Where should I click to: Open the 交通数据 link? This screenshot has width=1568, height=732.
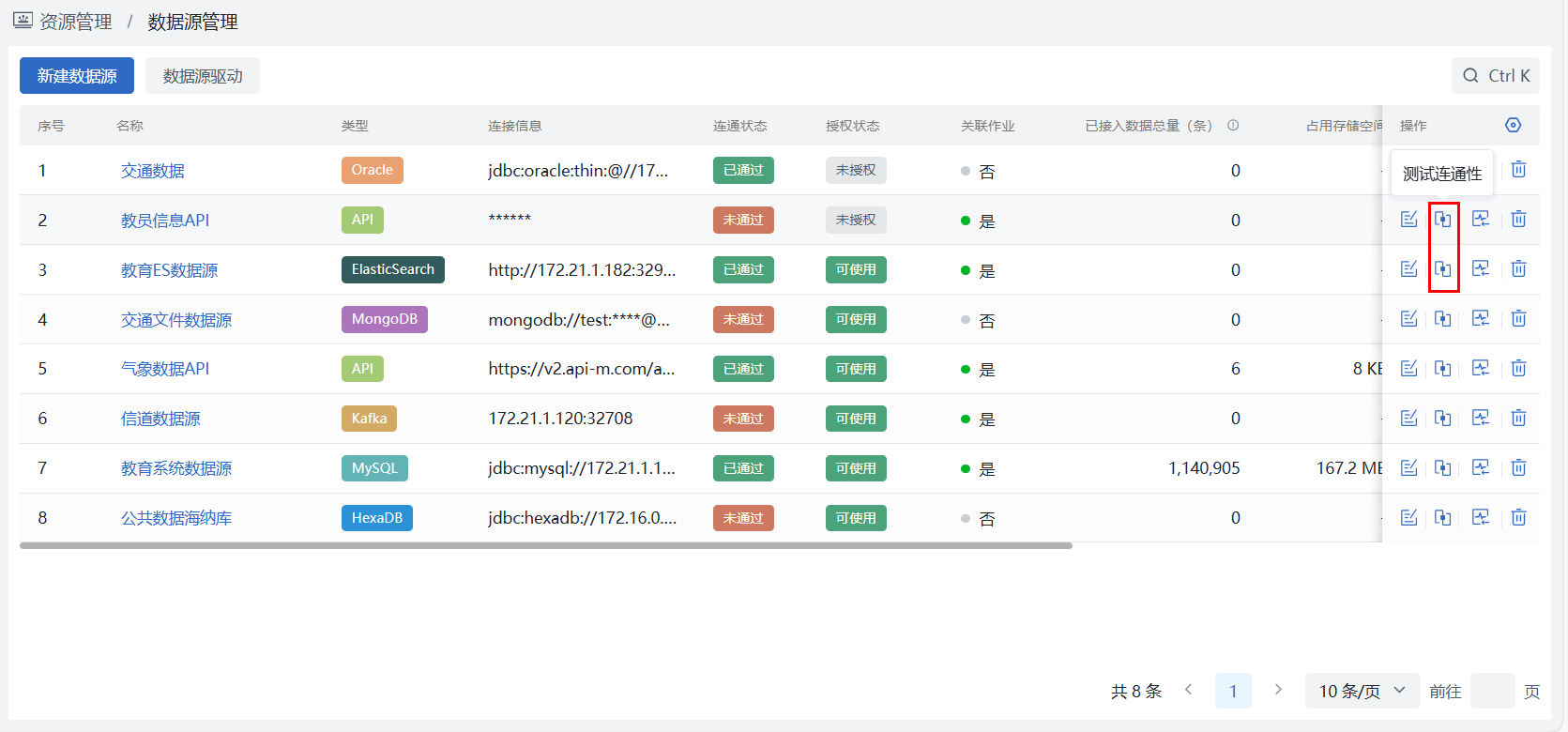153,171
